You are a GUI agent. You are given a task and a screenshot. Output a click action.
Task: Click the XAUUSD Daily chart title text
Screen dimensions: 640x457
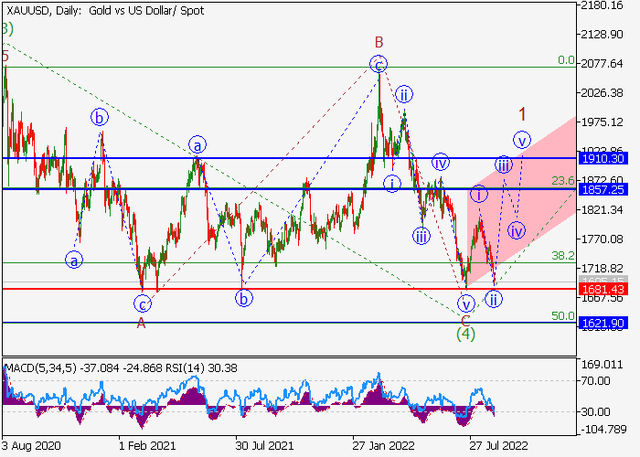point(105,11)
